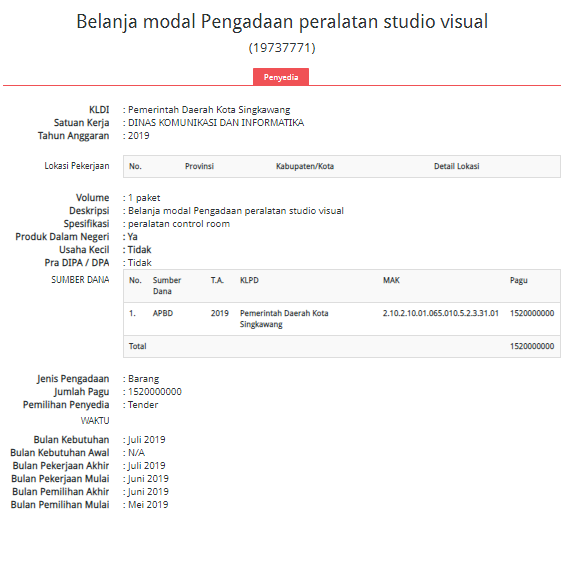The height and width of the screenshot is (574, 572).
Task: Click the Sumber Dana column header
Action: pos(167,286)
